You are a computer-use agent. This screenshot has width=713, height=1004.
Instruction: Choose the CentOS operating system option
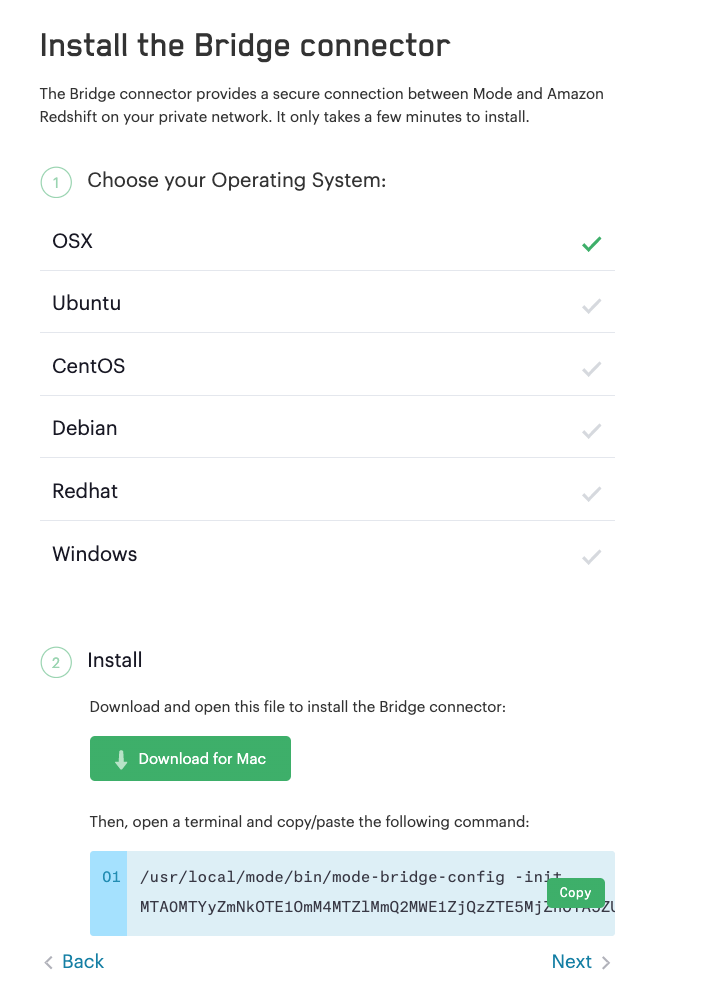pos(89,366)
